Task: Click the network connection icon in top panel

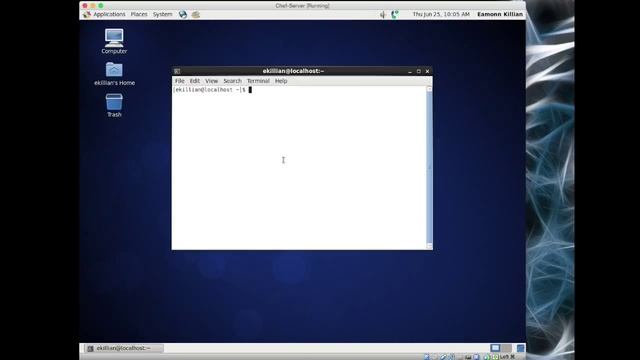Action: (394, 15)
